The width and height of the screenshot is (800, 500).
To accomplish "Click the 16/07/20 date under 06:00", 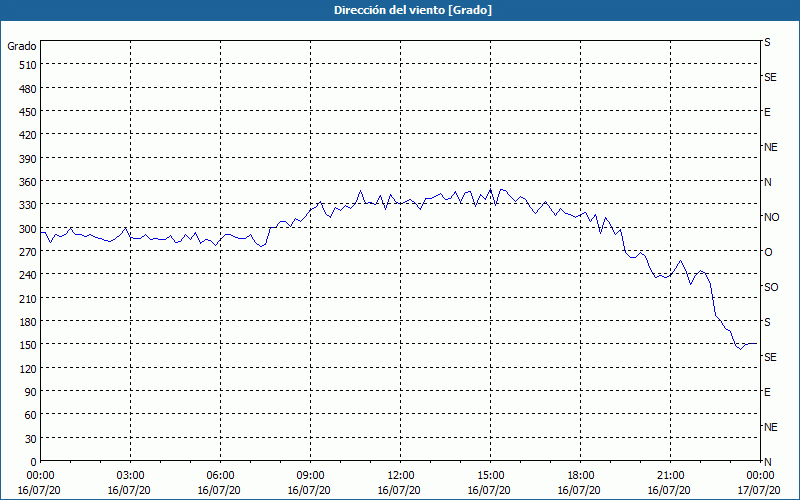I will [219, 490].
